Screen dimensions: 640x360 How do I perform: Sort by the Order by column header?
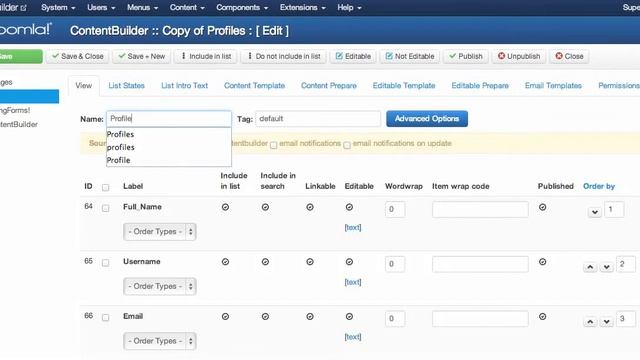599,187
